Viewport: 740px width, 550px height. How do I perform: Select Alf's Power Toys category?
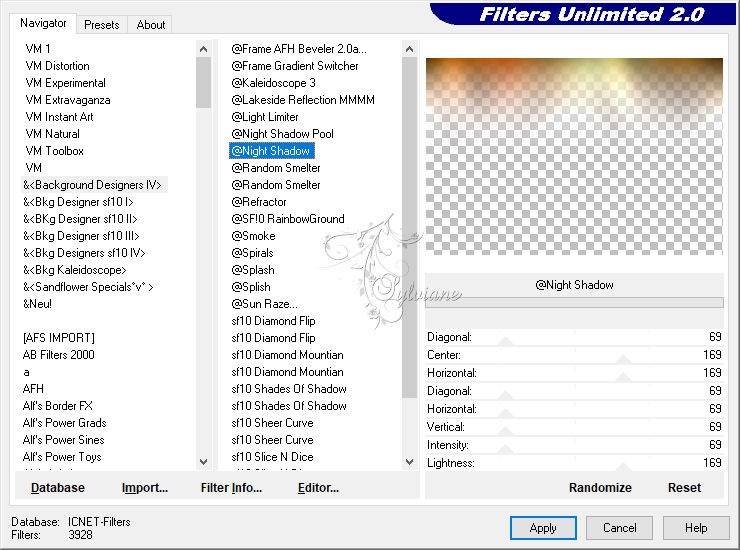click(x=62, y=457)
